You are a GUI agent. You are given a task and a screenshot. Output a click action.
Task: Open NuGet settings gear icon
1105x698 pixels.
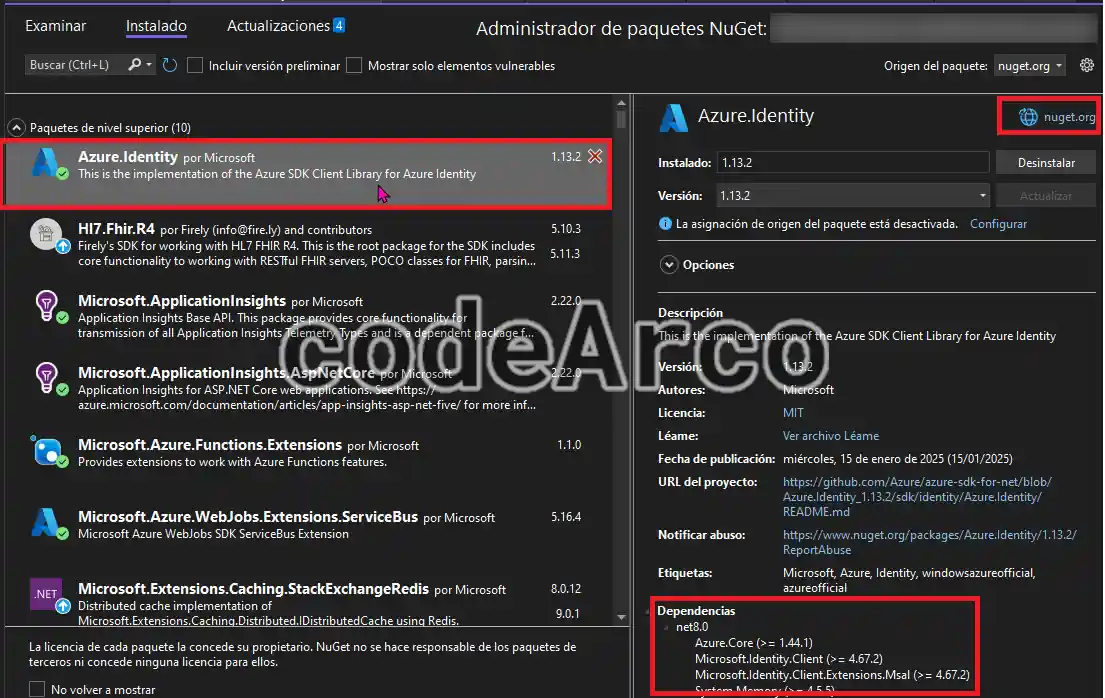coord(1087,65)
